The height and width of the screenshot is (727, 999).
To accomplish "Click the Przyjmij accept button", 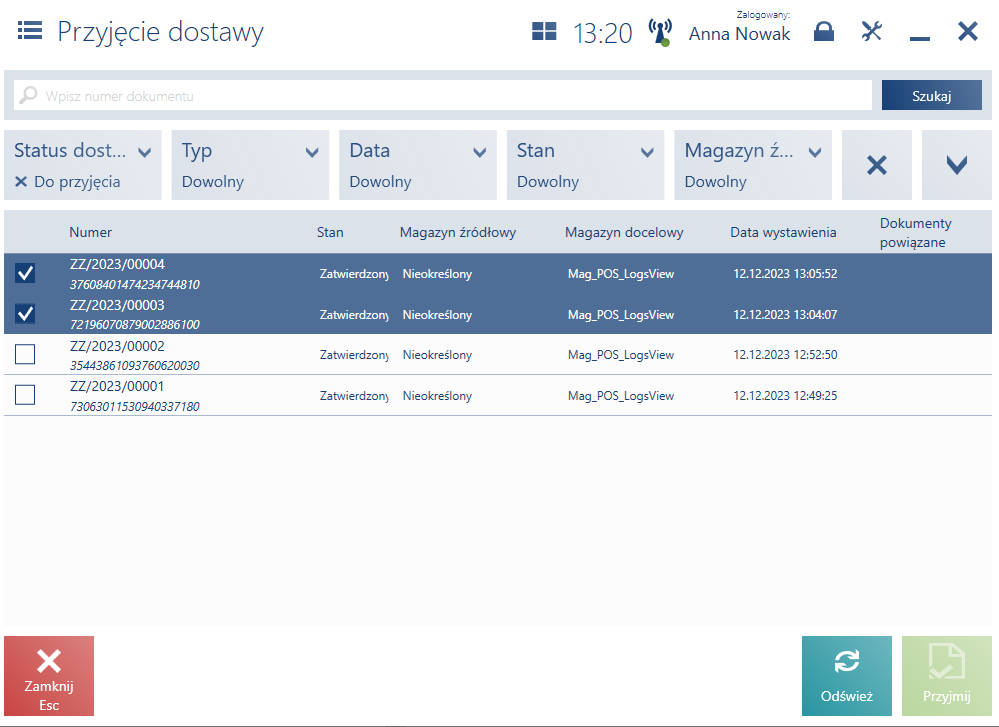I will pyautogui.click(x=947, y=675).
